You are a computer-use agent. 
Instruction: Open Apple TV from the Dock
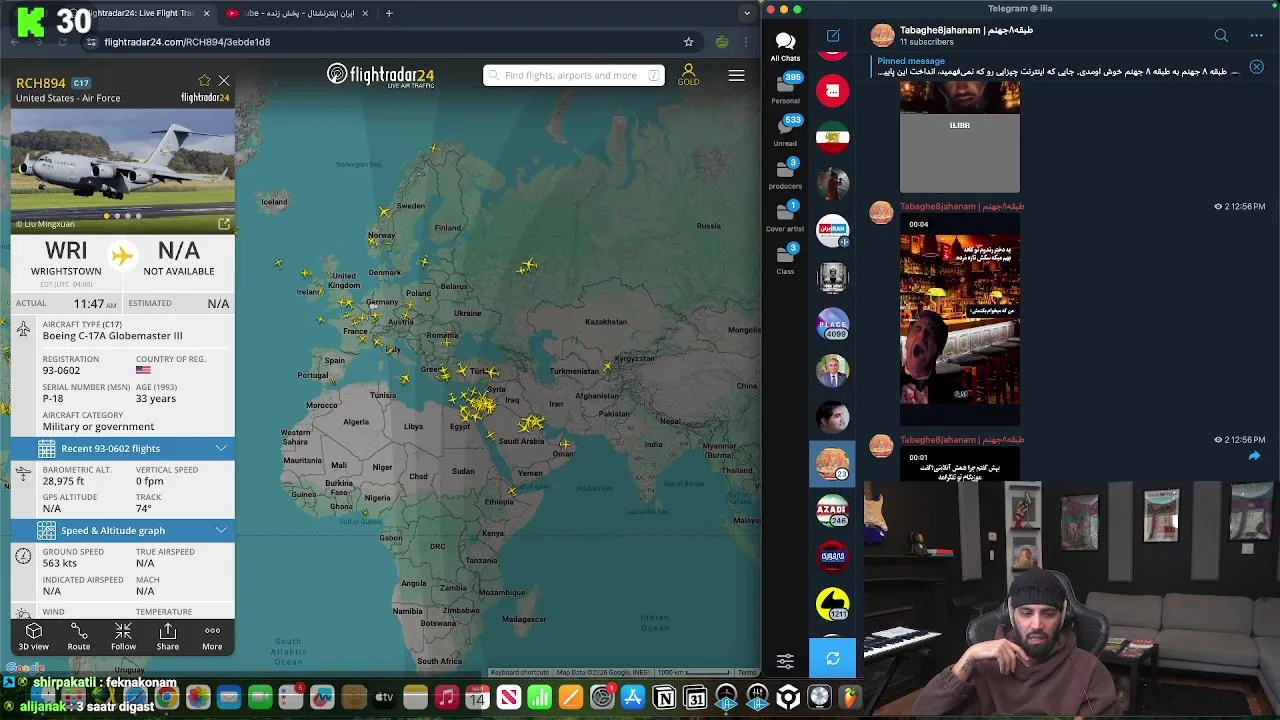point(384,697)
